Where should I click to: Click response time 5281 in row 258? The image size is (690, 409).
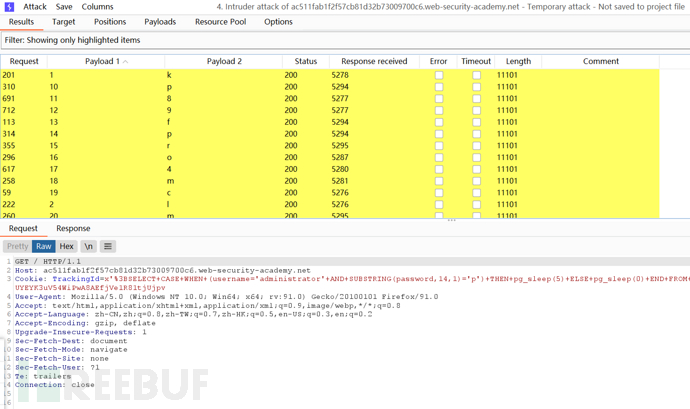click(340, 181)
